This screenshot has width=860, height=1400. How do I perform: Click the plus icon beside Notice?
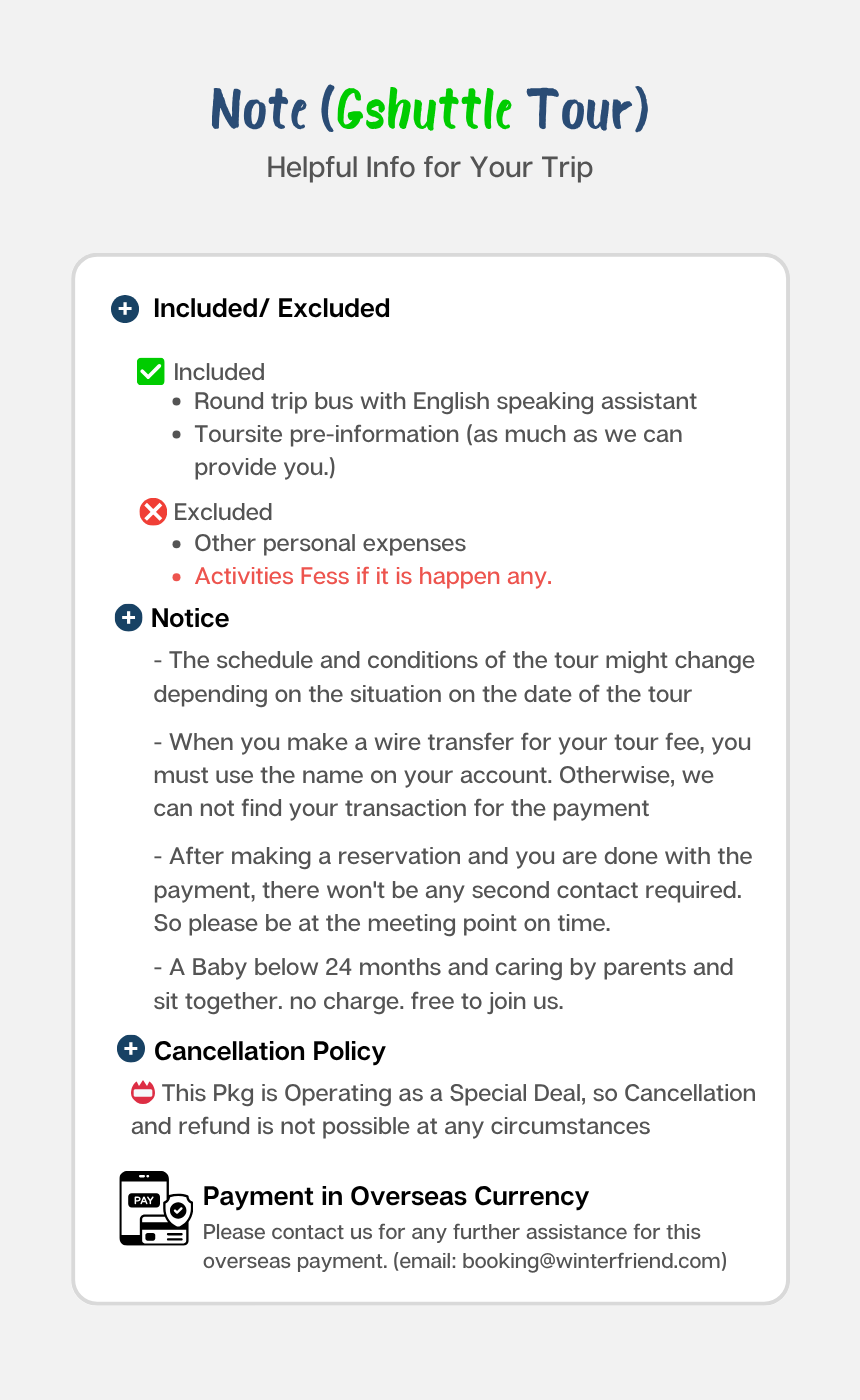tap(128, 618)
